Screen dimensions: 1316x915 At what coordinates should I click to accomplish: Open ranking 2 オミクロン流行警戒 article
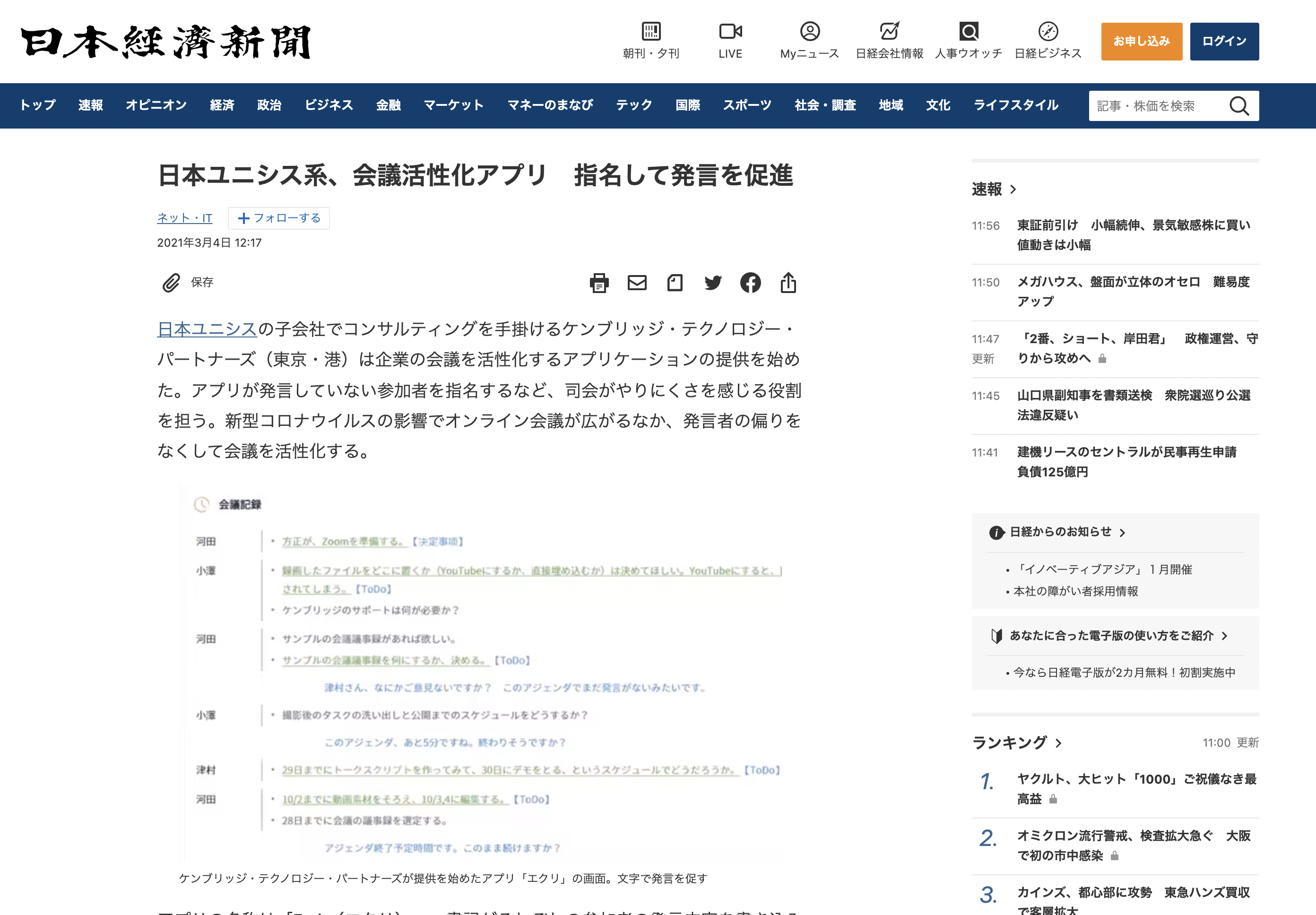[1133, 846]
